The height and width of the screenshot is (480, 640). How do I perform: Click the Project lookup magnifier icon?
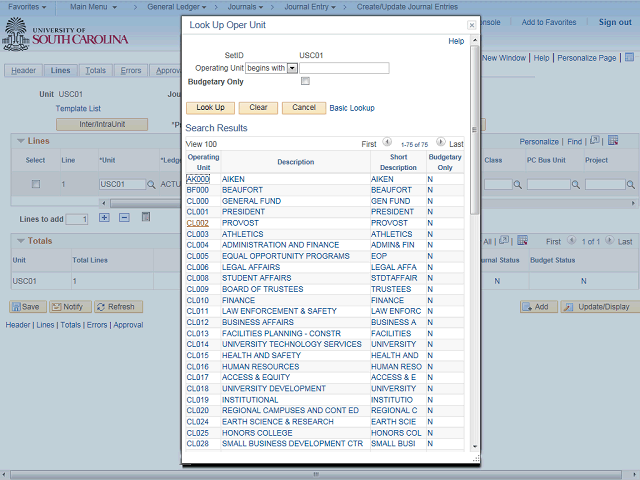tap(630, 184)
